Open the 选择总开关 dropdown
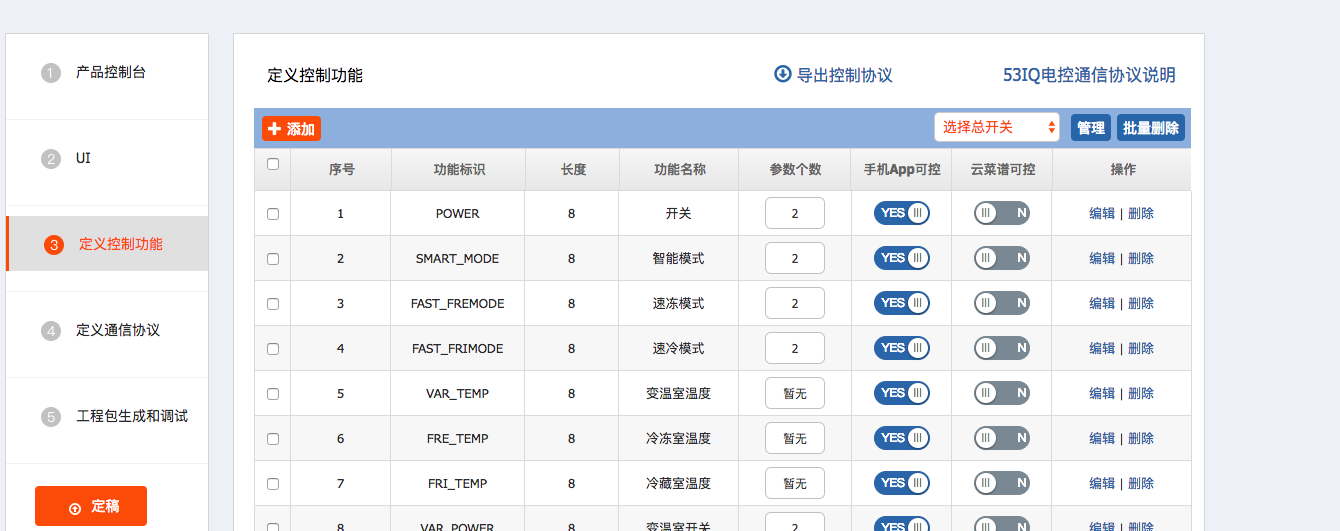 tap(996, 127)
